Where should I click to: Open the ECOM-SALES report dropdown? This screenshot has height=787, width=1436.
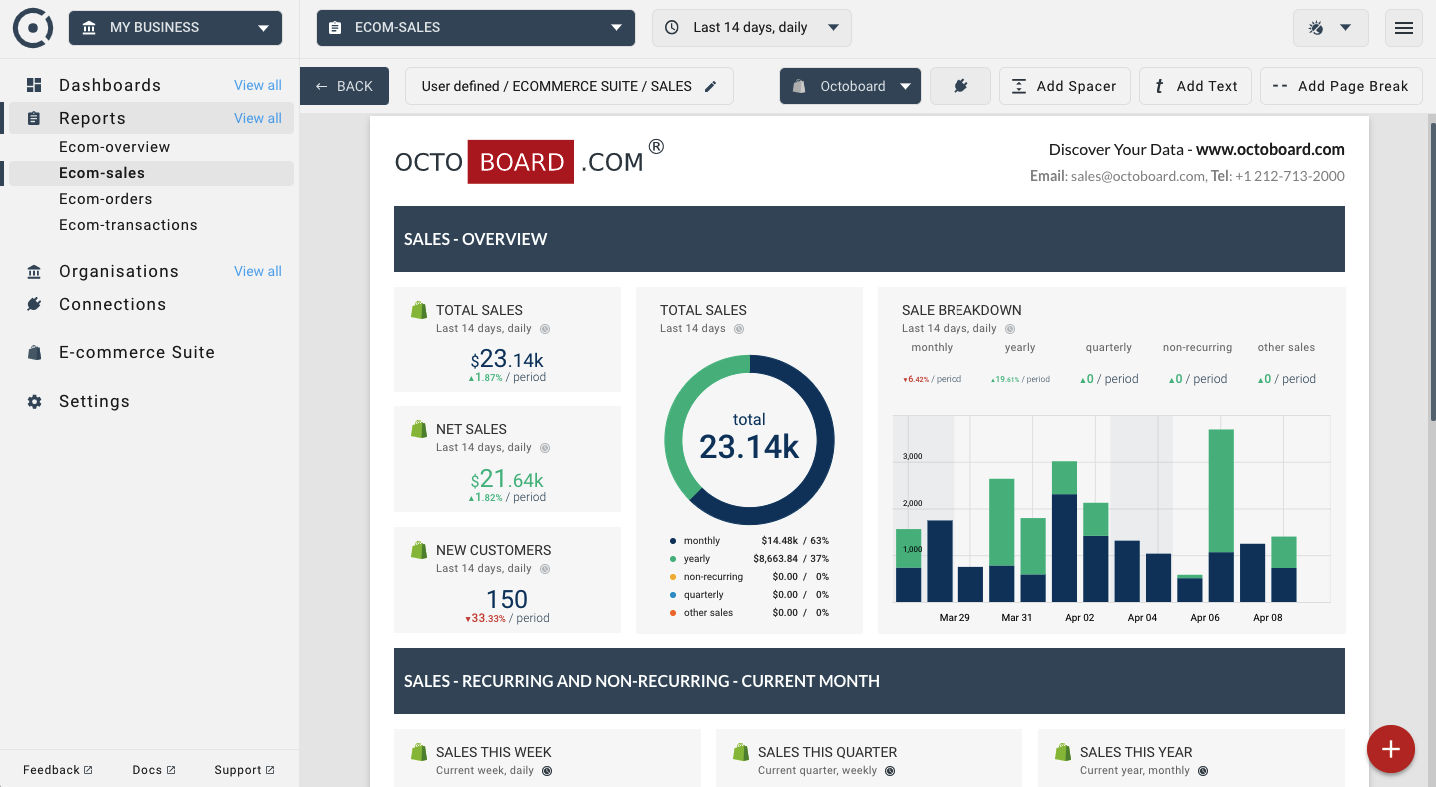click(476, 28)
